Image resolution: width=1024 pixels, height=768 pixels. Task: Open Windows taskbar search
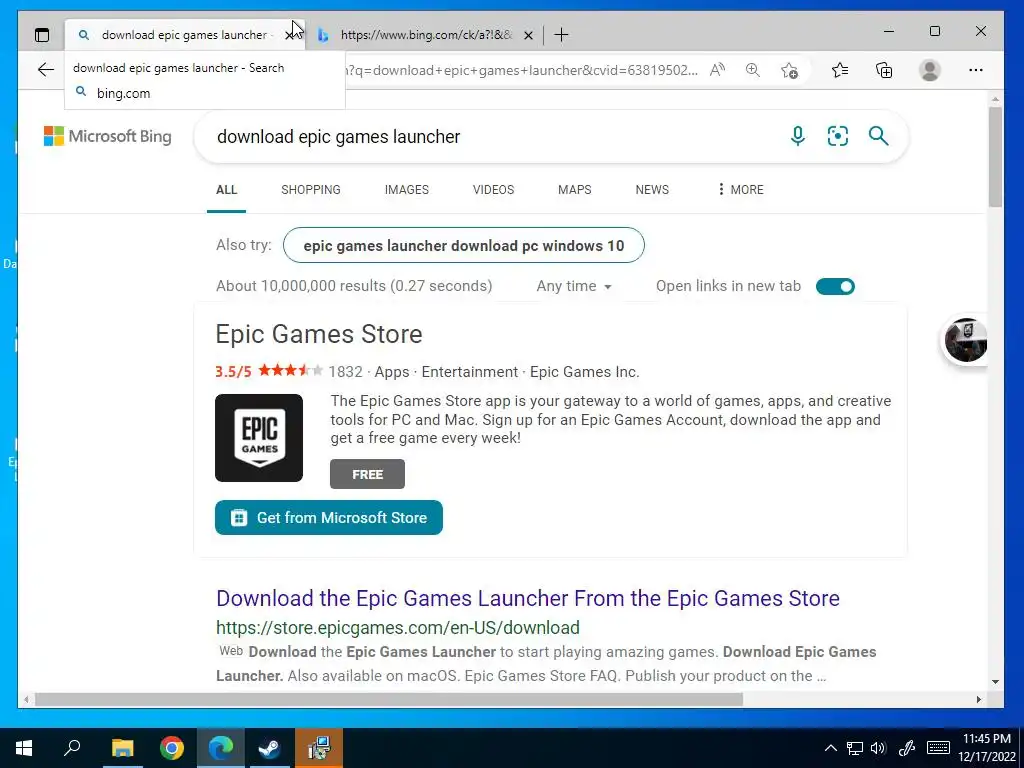pyautogui.click(x=72, y=748)
